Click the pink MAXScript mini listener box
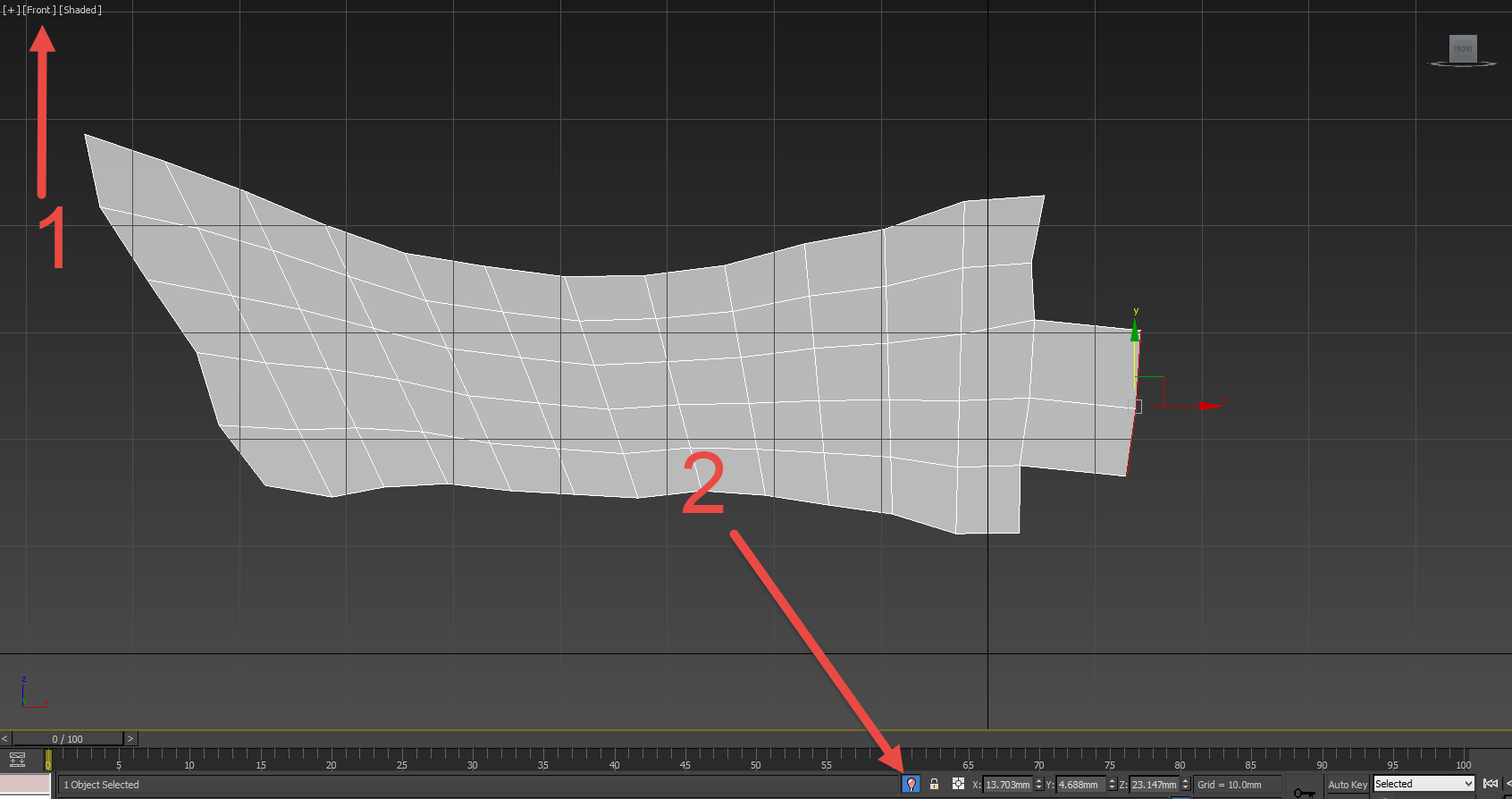Viewport: 1512px width, 799px height. (x=25, y=784)
